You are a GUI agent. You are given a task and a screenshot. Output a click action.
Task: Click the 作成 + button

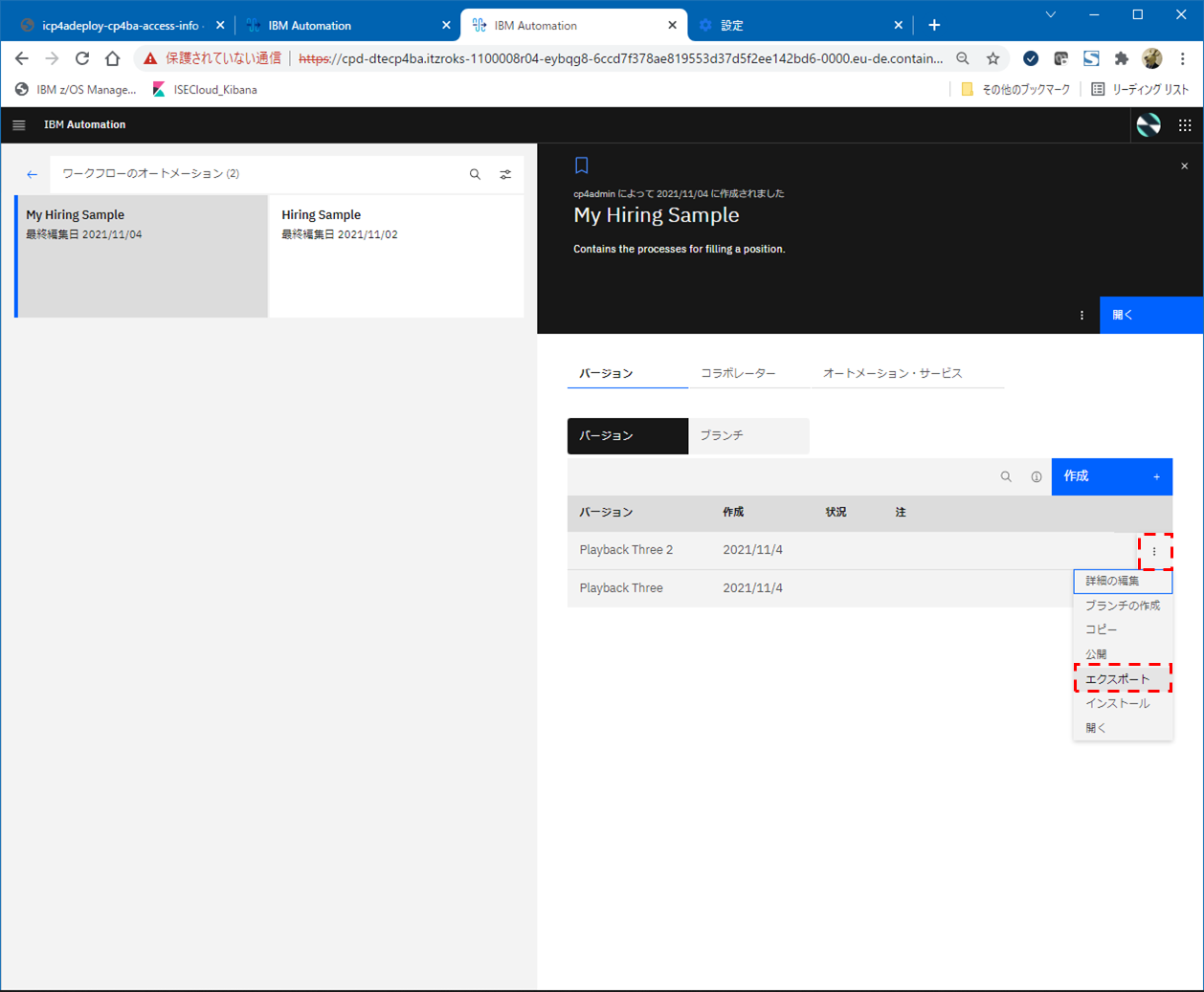tap(1112, 476)
